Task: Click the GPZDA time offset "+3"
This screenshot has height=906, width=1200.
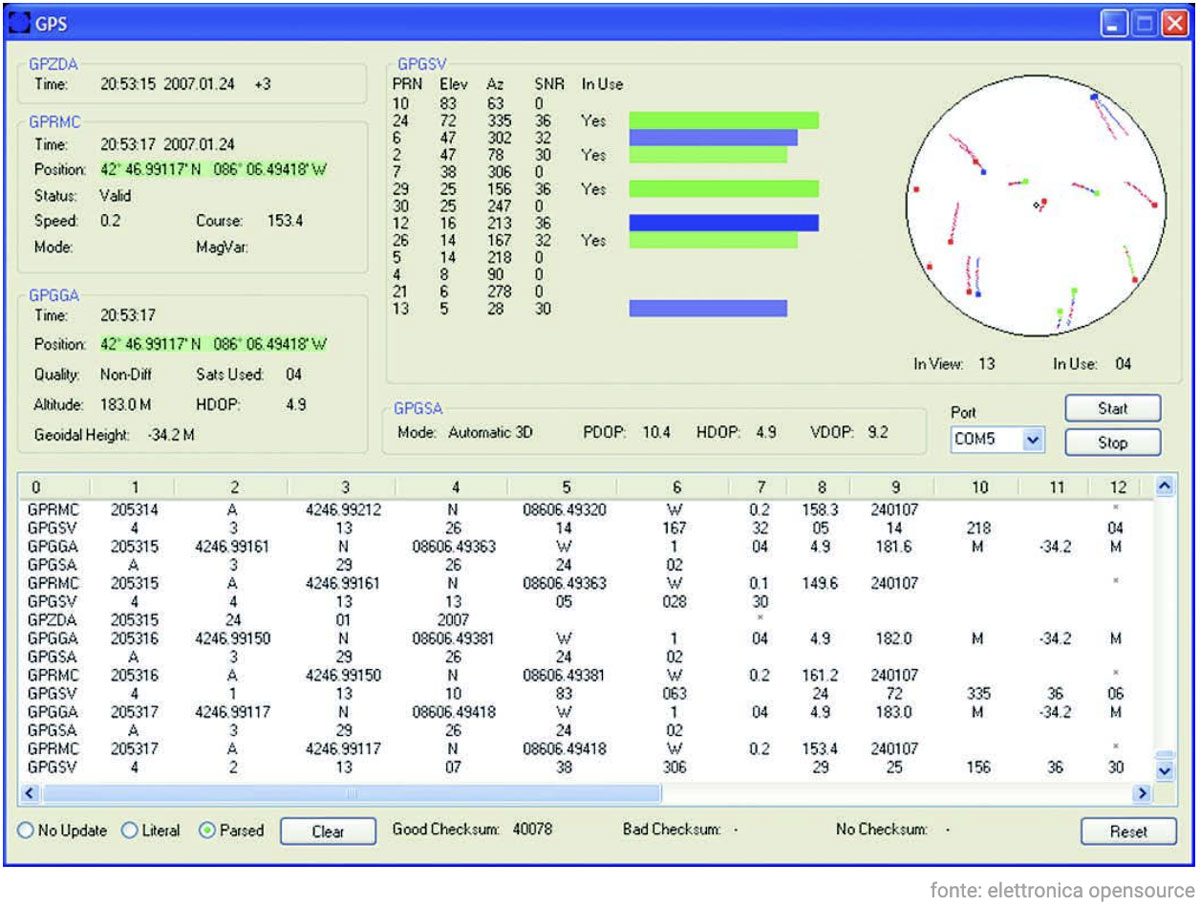Action: (x=262, y=85)
